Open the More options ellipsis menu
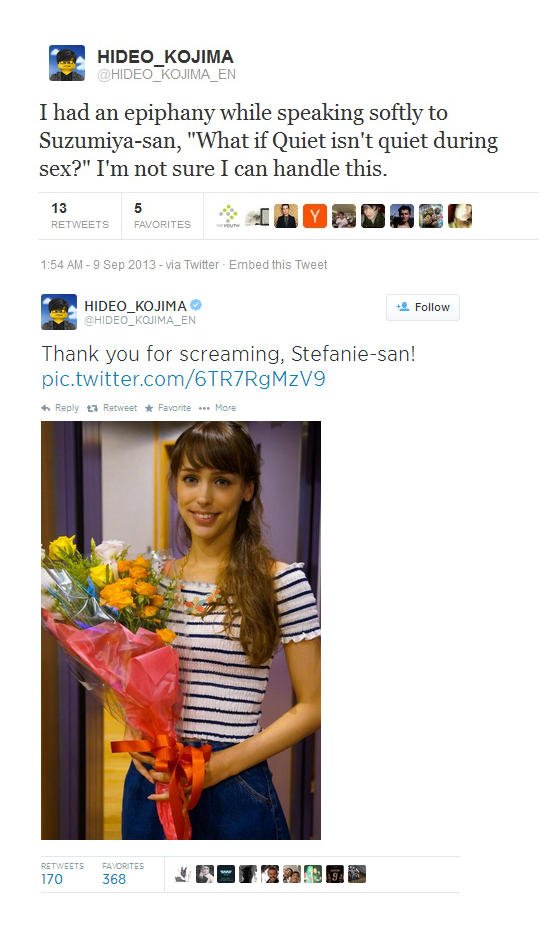Viewport: 555px width, 941px height. coord(204,408)
